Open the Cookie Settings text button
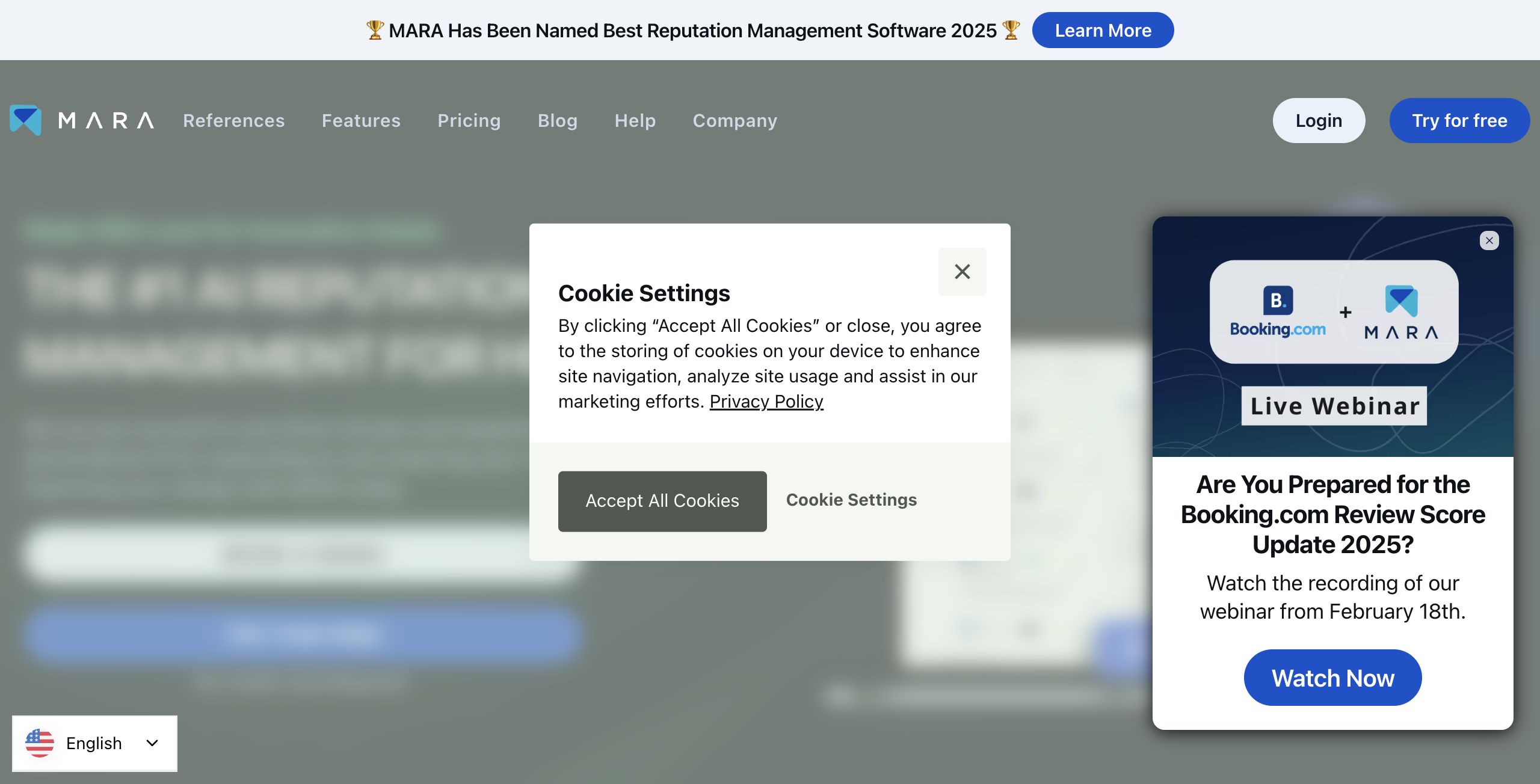This screenshot has height=784, width=1540. tap(851, 500)
